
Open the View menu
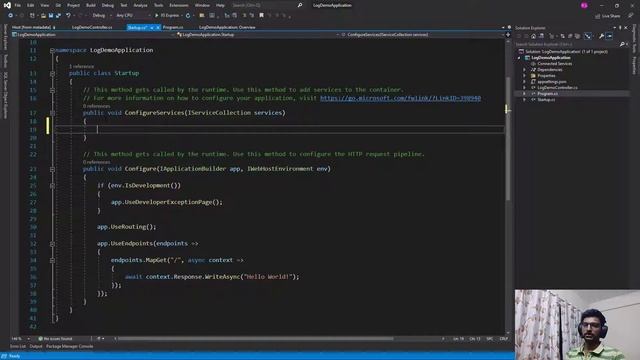point(44,5)
